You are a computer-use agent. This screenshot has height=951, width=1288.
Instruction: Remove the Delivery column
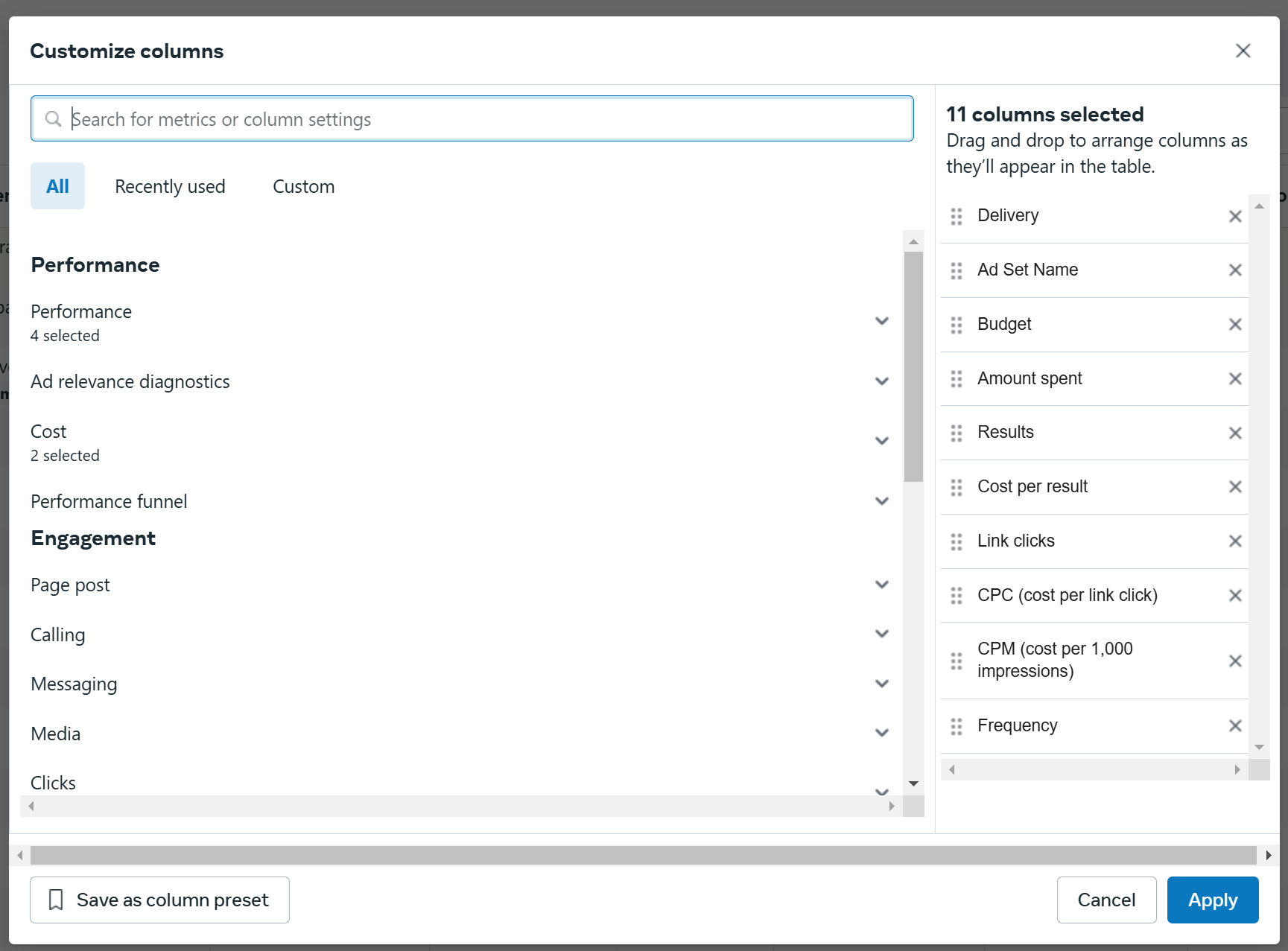[x=1235, y=216]
